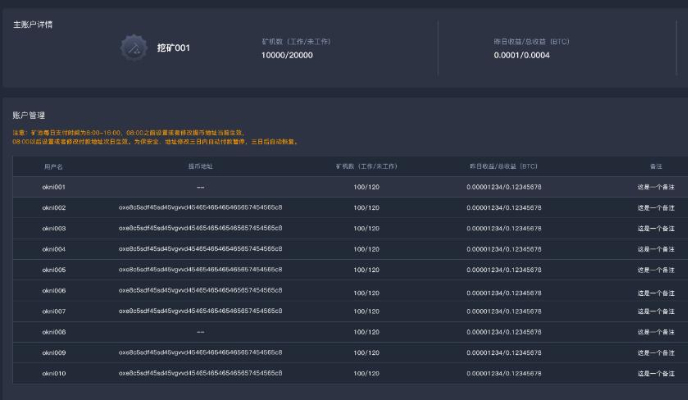Click the withdrawal address in okni002 row
This screenshot has width=688, height=400.
(x=201, y=207)
